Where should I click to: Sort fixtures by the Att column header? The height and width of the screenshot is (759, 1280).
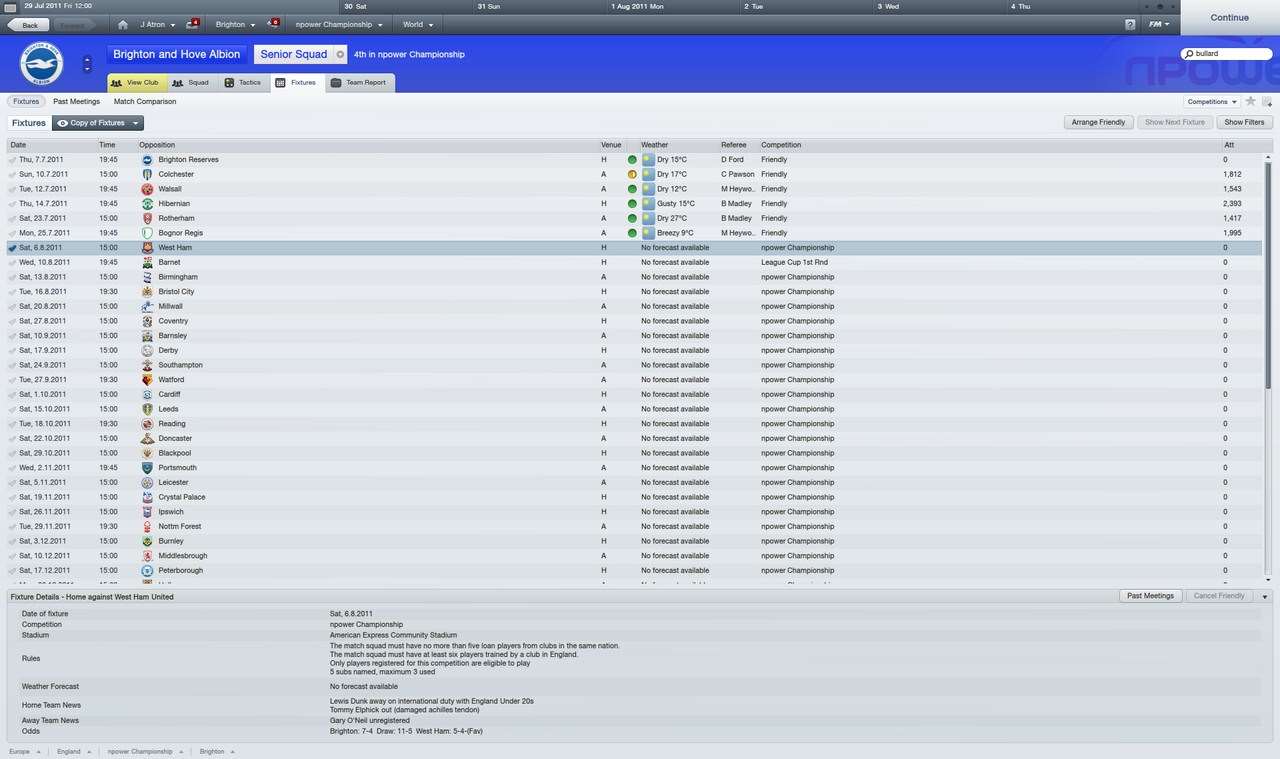point(1228,145)
